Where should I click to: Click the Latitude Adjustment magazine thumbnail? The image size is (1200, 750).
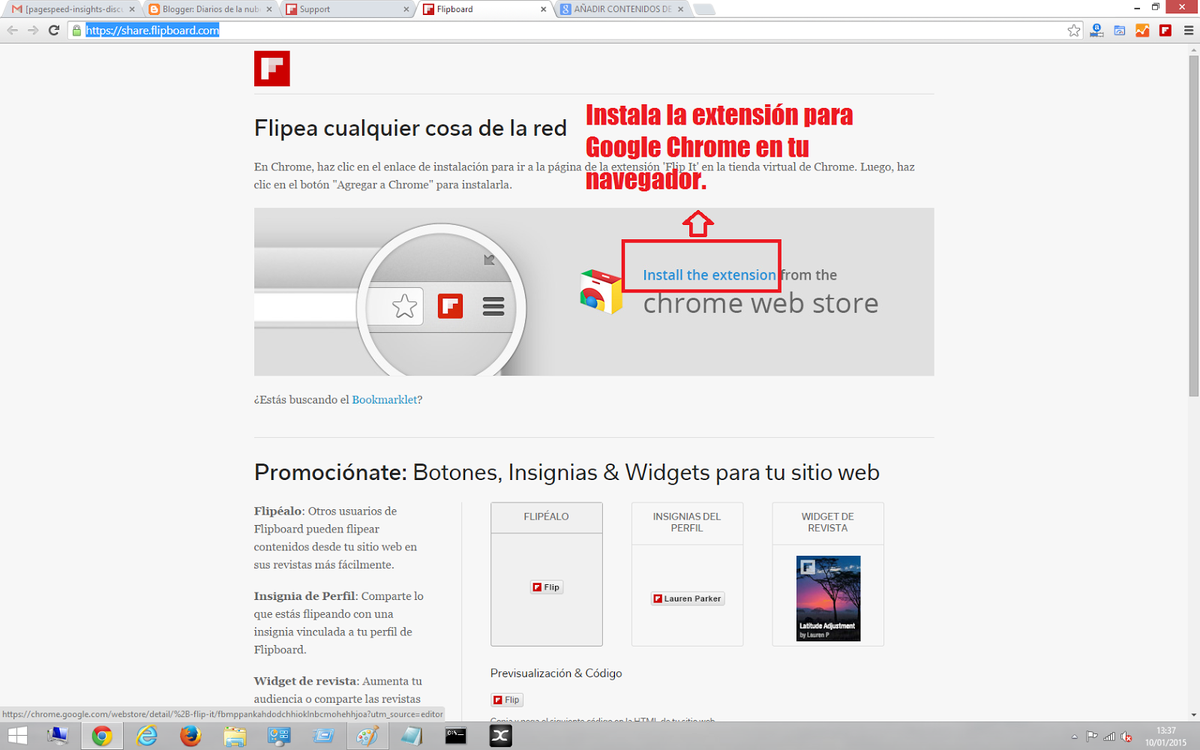[827, 598]
